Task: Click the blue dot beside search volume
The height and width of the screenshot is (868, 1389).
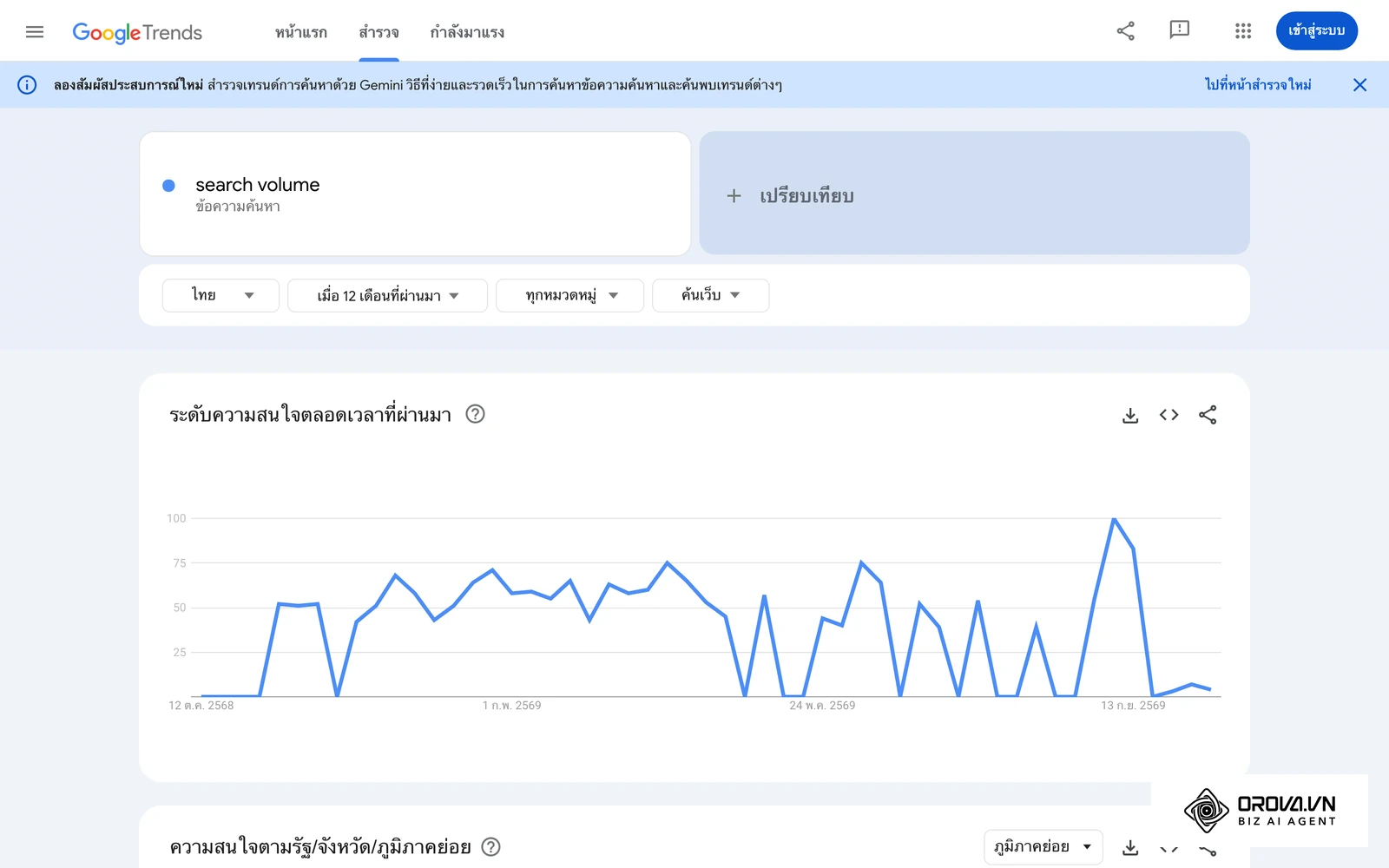Action: [x=168, y=186]
